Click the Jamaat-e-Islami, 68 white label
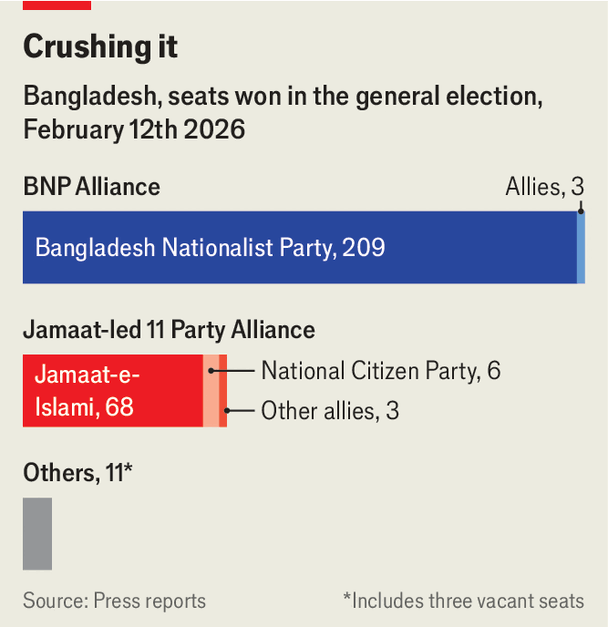The height and width of the screenshot is (627, 608). click(x=87, y=391)
